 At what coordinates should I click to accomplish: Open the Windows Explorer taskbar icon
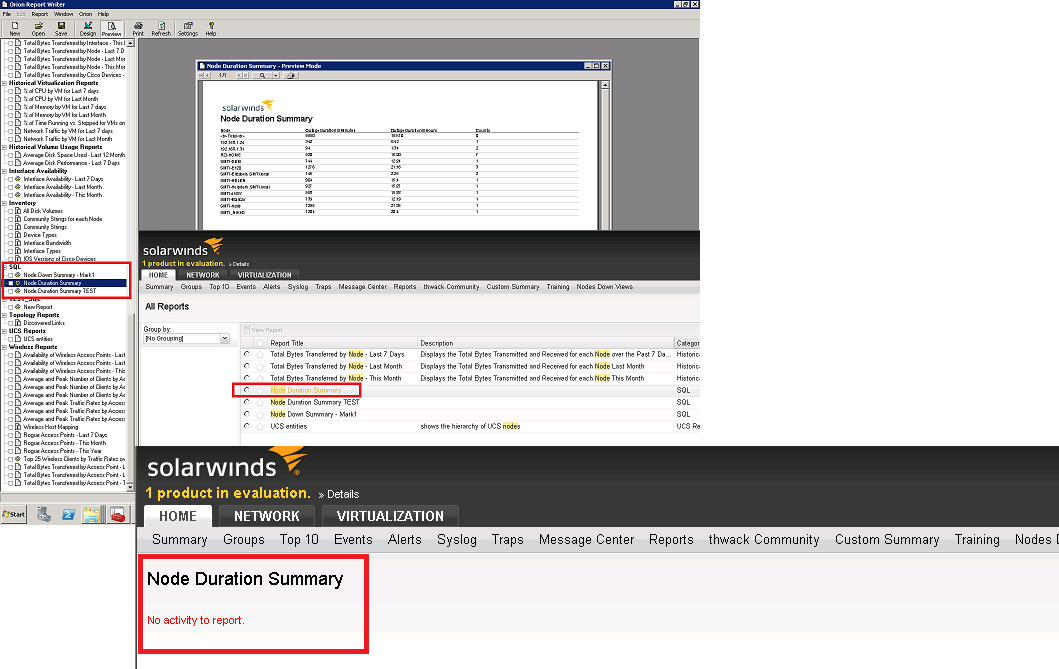click(x=92, y=514)
